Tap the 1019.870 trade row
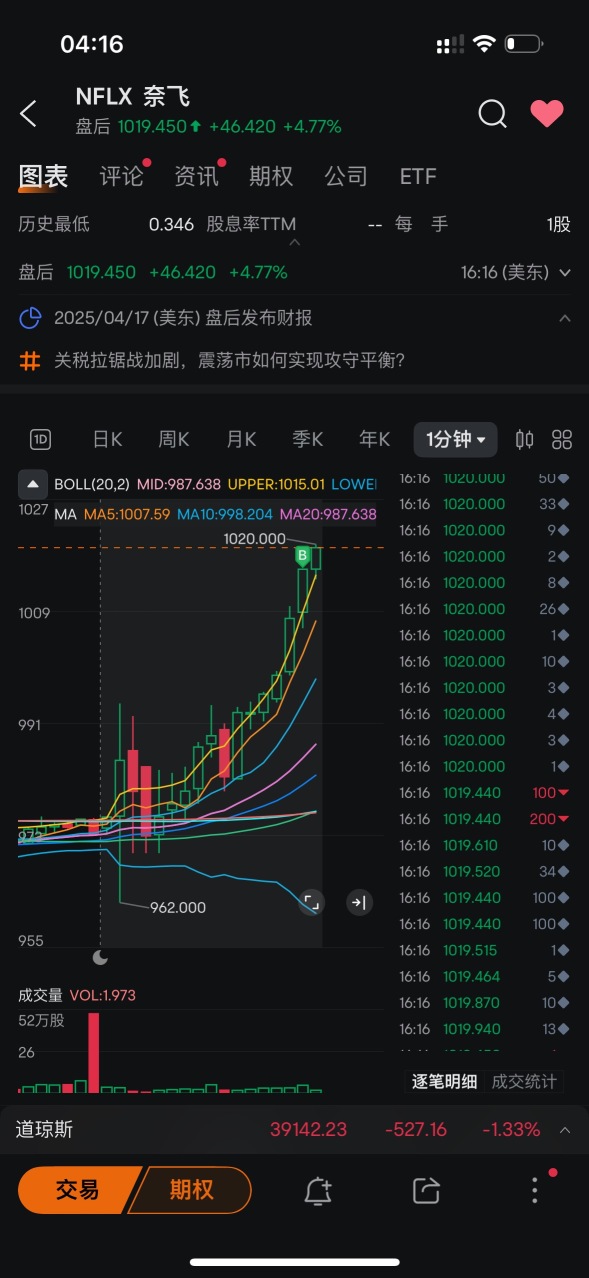Image resolution: width=589 pixels, height=1278 pixels. pyautogui.click(x=485, y=1002)
